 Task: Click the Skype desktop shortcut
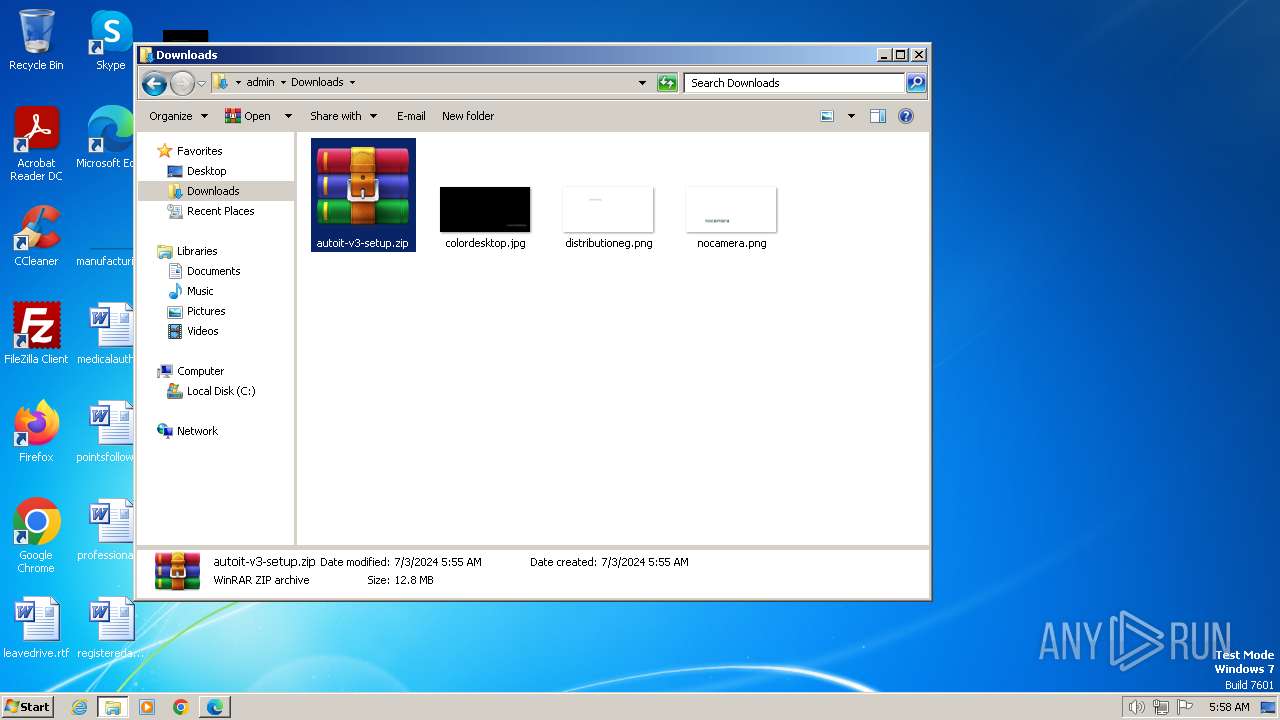[x=110, y=41]
